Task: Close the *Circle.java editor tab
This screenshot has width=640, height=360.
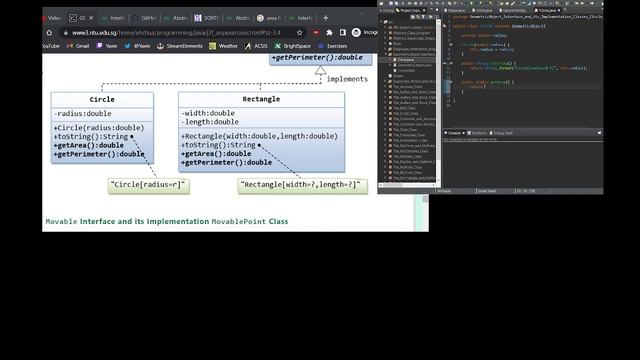Action: coord(559,10)
